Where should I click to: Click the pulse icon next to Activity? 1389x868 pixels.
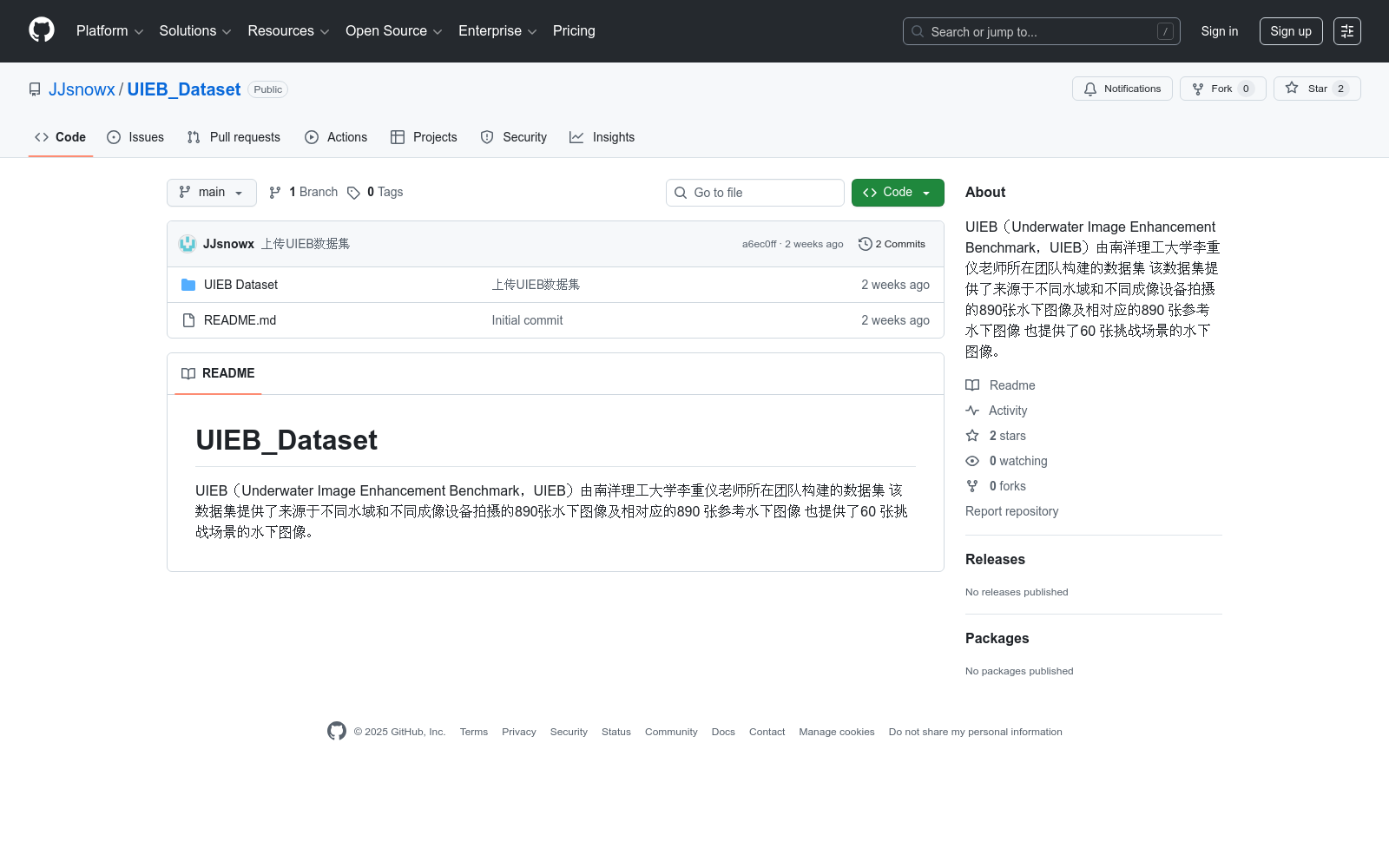(x=972, y=411)
